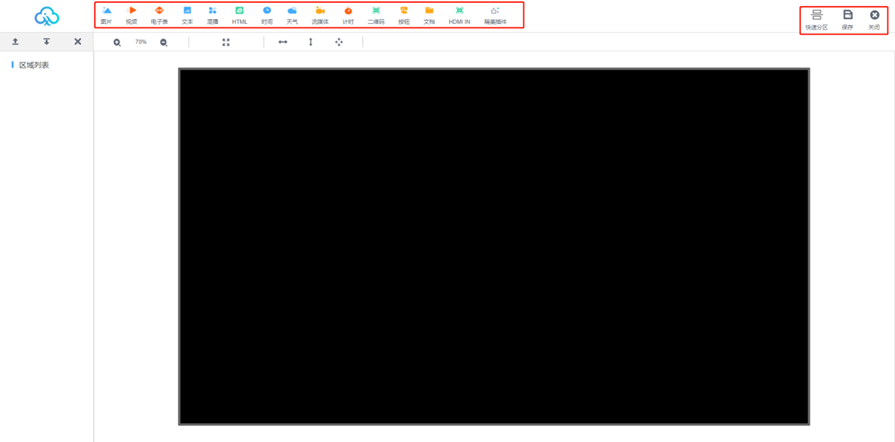Add the 时间 (time) clock widget

click(x=267, y=14)
